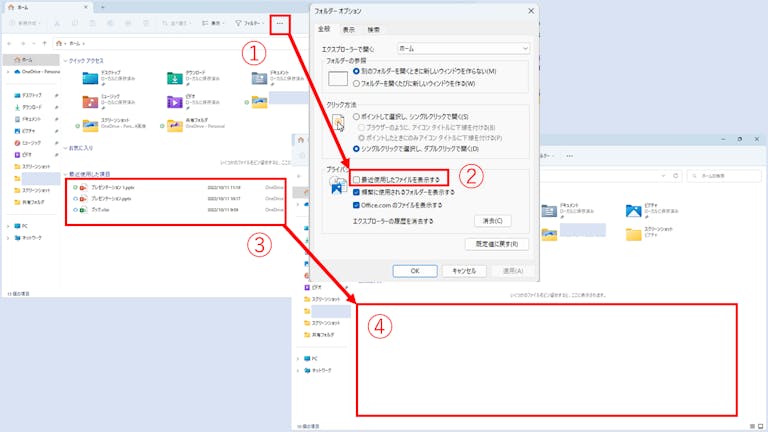Select フォルダーを開くたびに新しいウィンドウを作る(W) radio

pos(356,84)
